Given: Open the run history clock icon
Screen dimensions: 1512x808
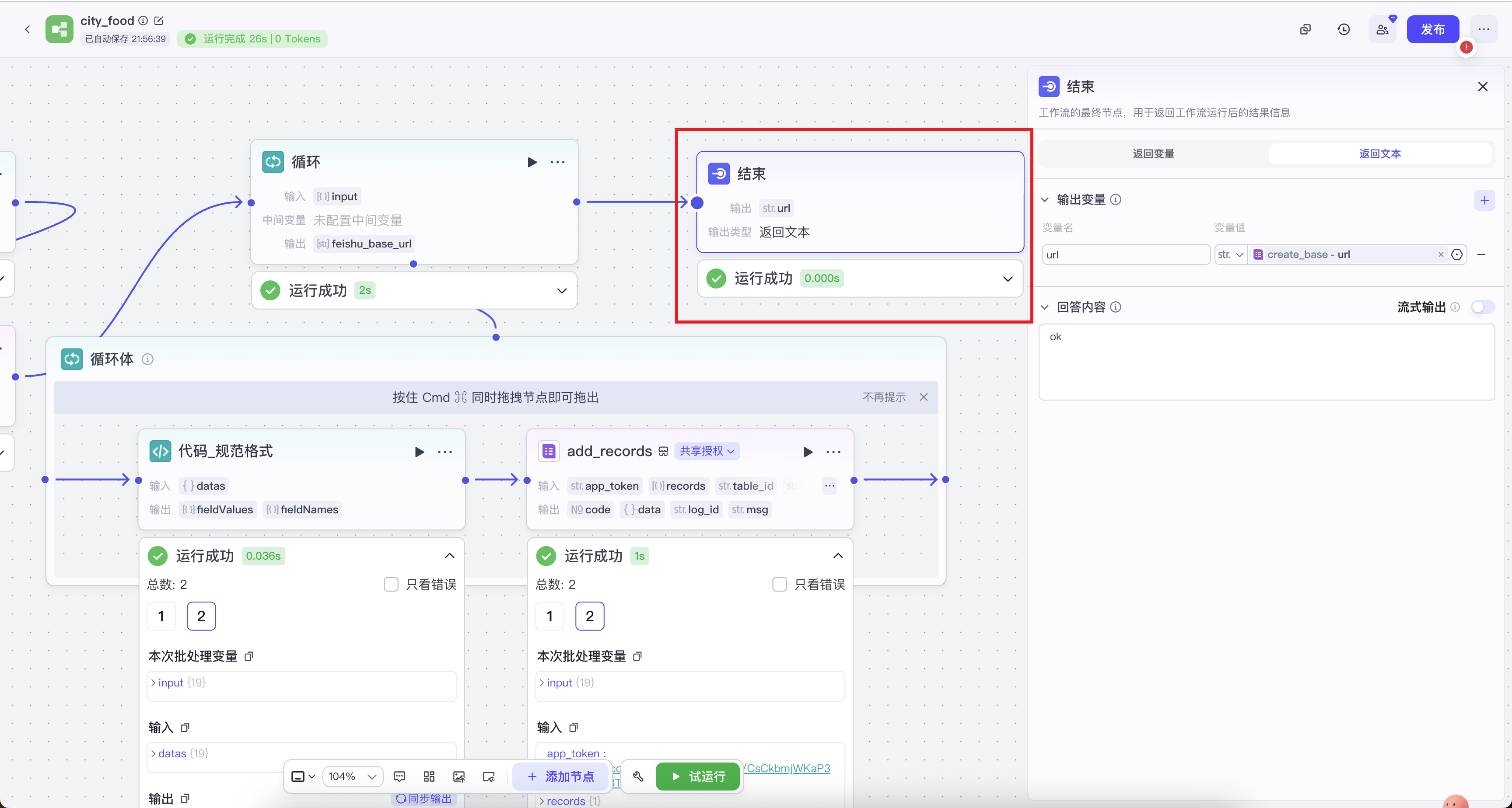Looking at the screenshot, I should 1344,29.
